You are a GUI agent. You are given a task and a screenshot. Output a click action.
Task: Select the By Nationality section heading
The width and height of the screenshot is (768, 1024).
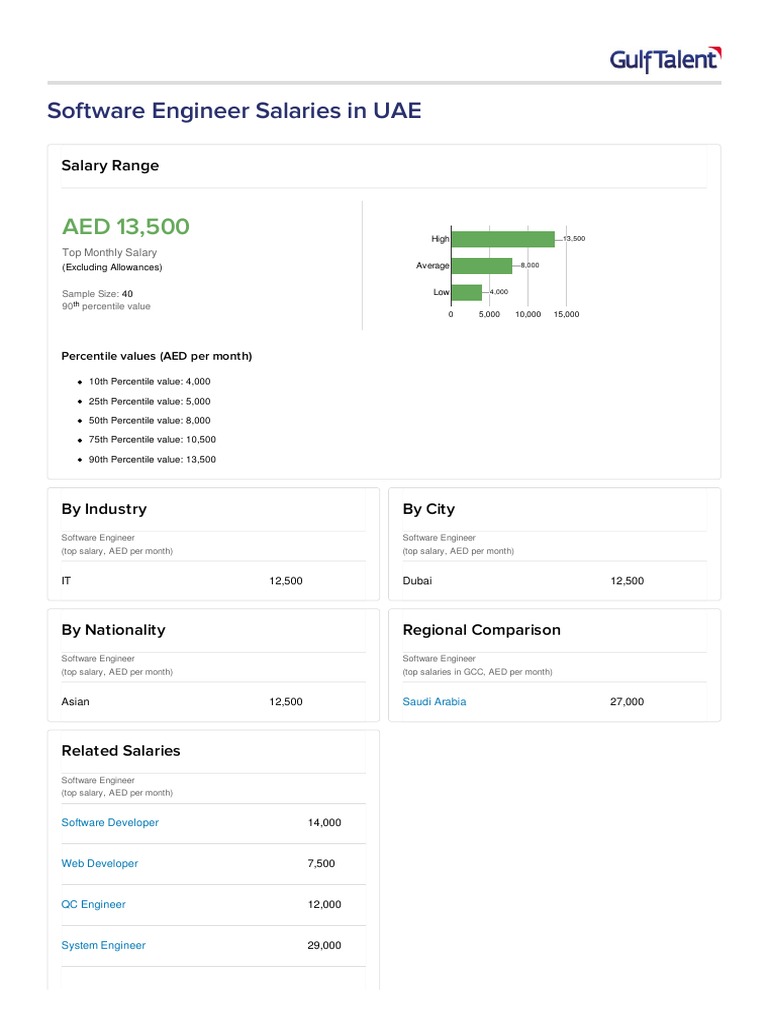113,630
